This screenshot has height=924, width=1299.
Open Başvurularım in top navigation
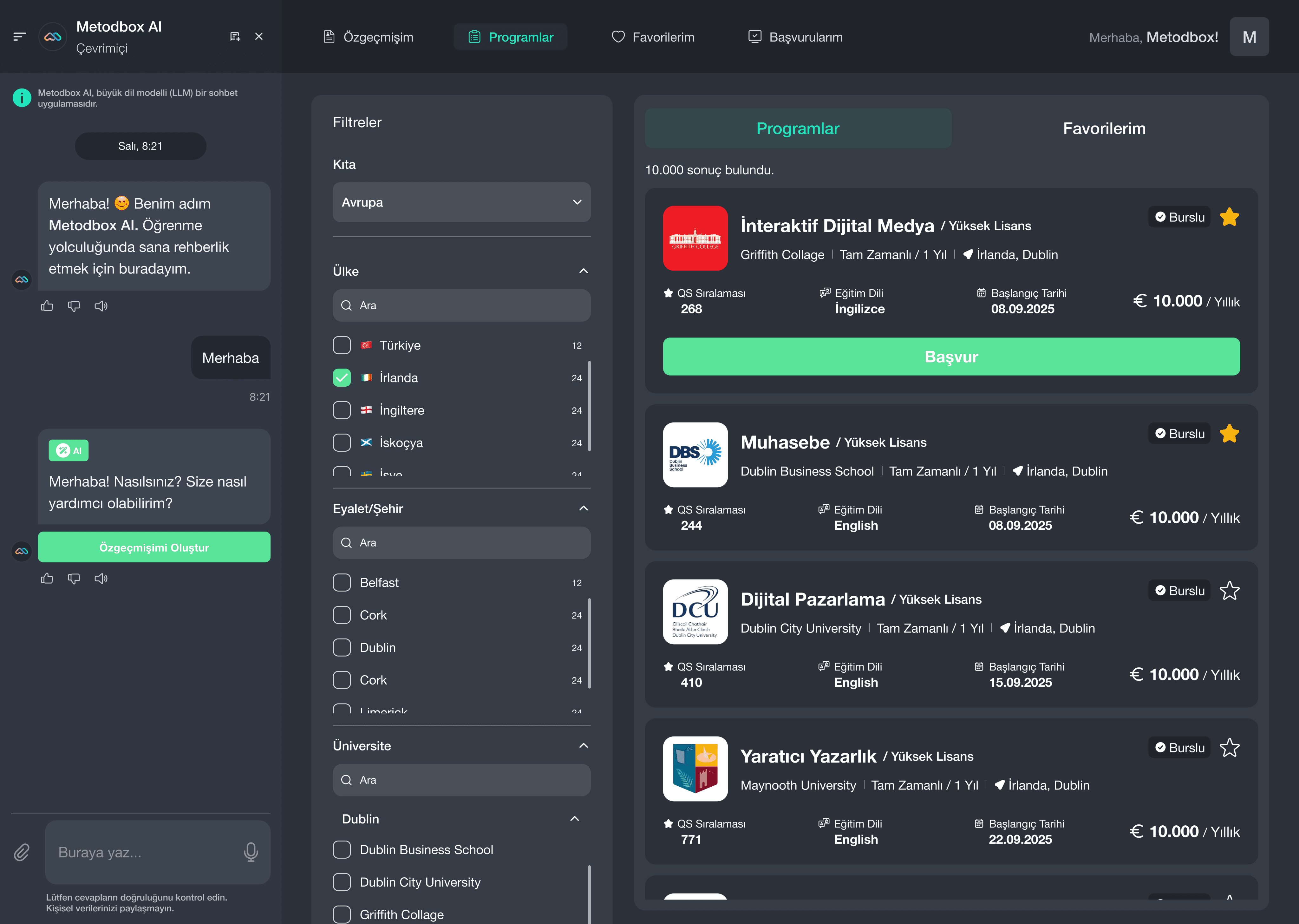coord(794,37)
